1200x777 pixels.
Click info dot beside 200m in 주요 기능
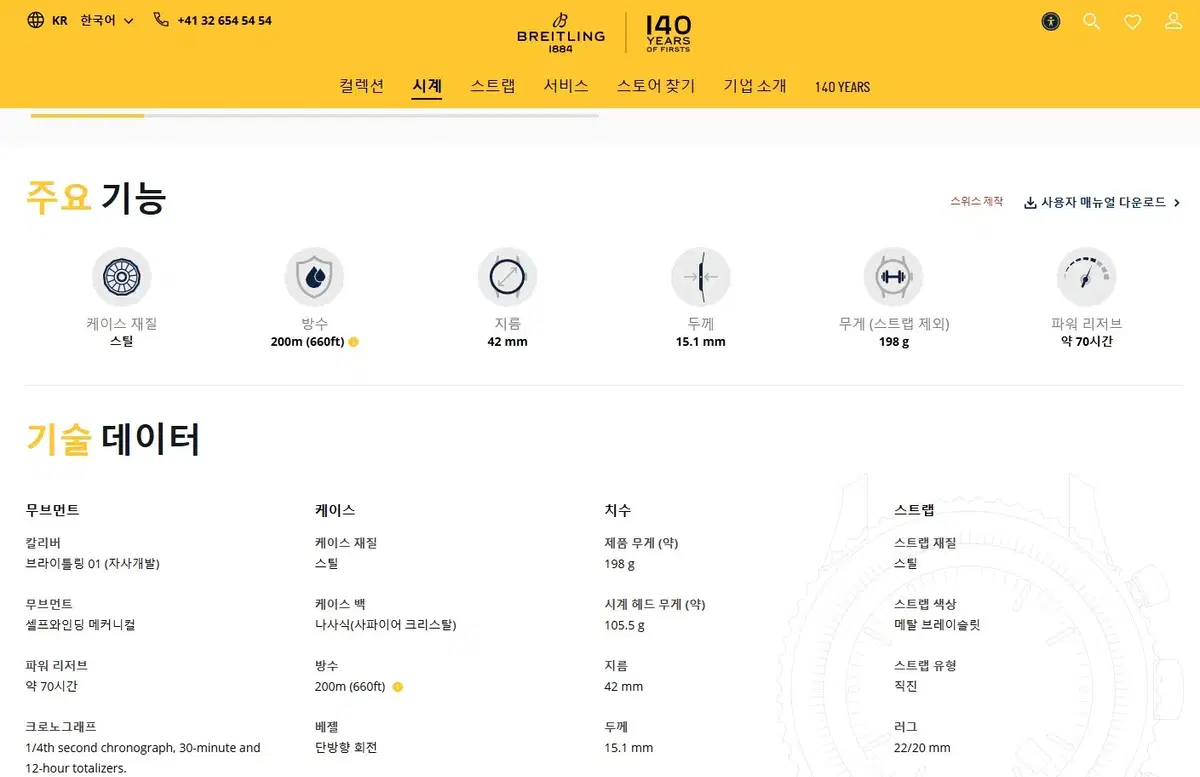pyautogui.click(x=354, y=342)
